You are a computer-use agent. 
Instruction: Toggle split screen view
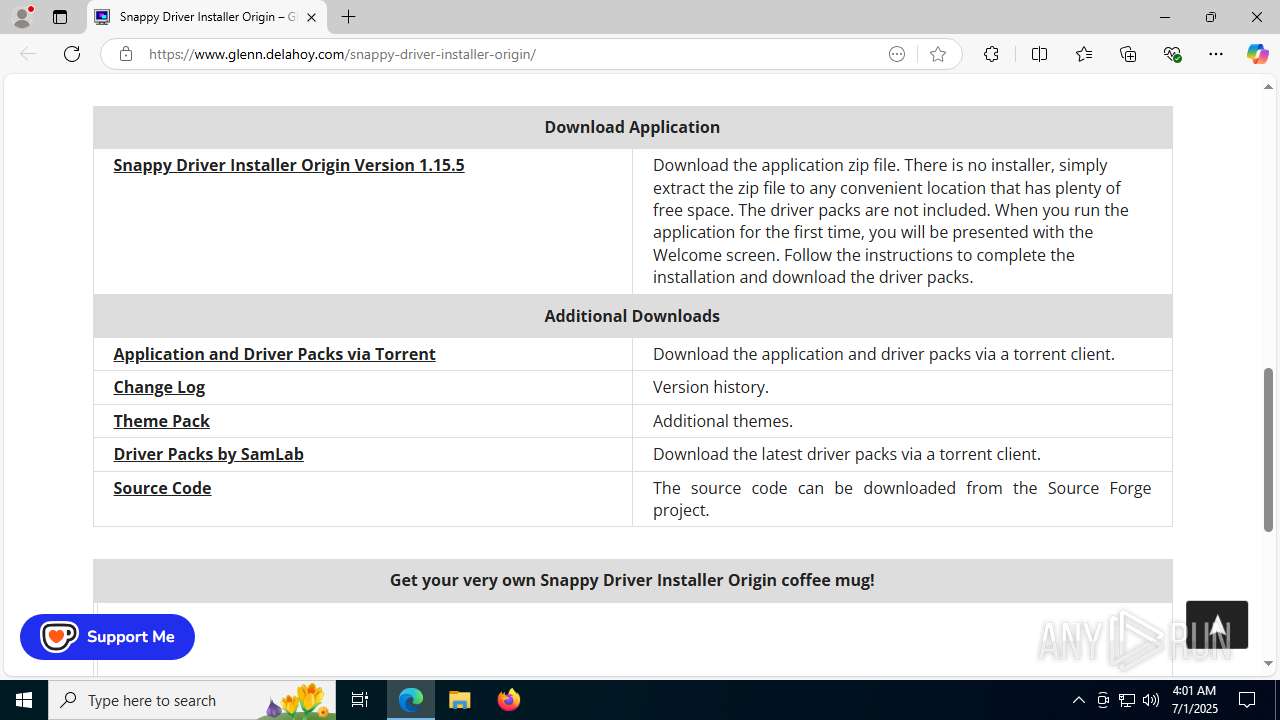click(1039, 54)
